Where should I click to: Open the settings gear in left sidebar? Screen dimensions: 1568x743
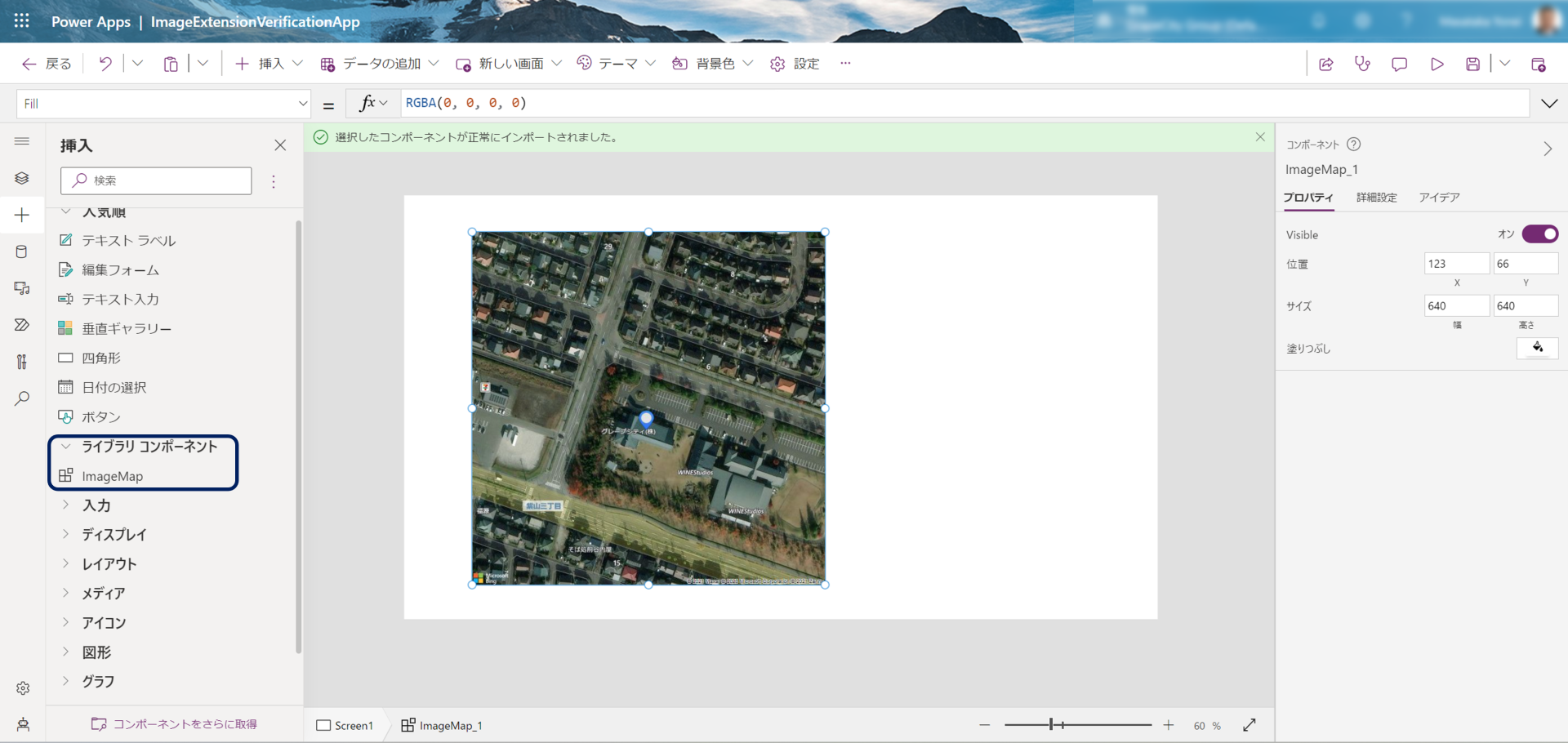[x=23, y=688]
